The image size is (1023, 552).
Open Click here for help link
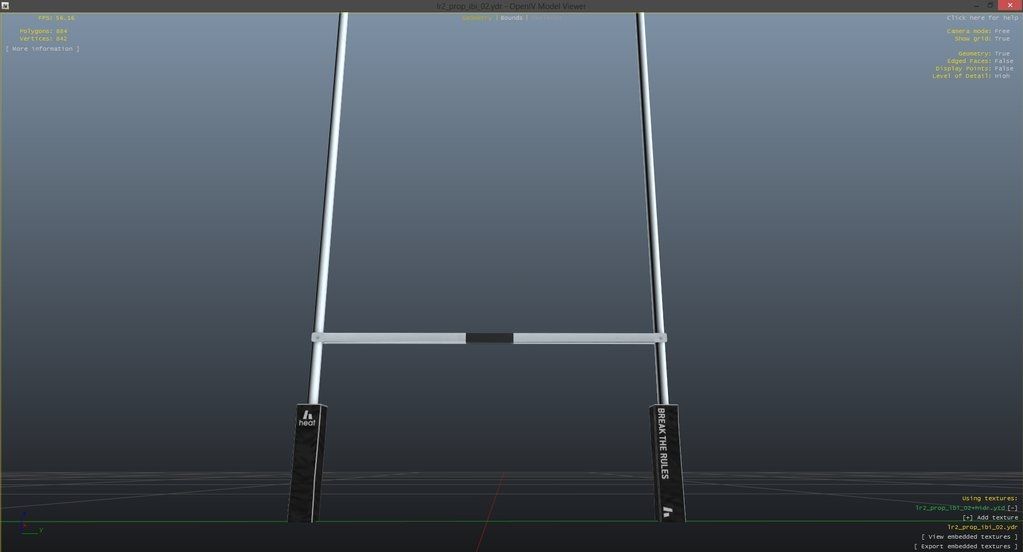983,18
